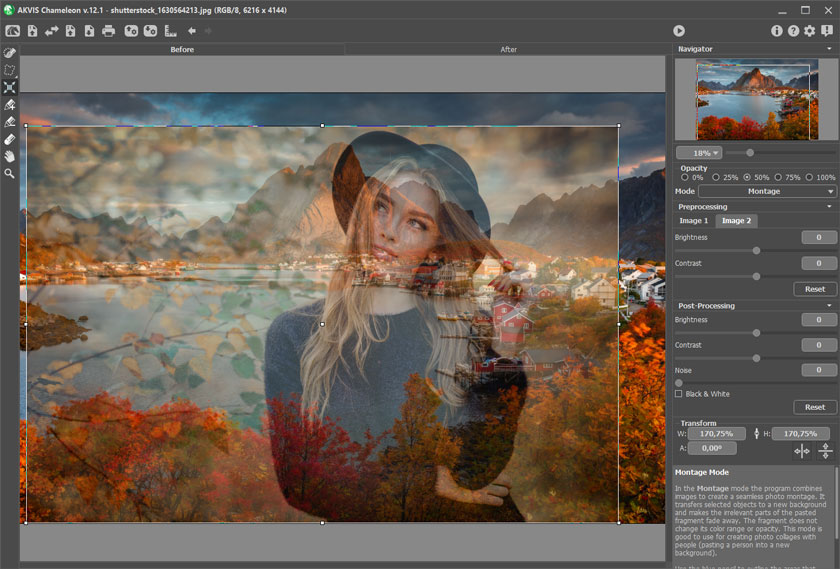Click the Post-Processing Brightness value field
840x569 pixels.
(x=819, y=320)
